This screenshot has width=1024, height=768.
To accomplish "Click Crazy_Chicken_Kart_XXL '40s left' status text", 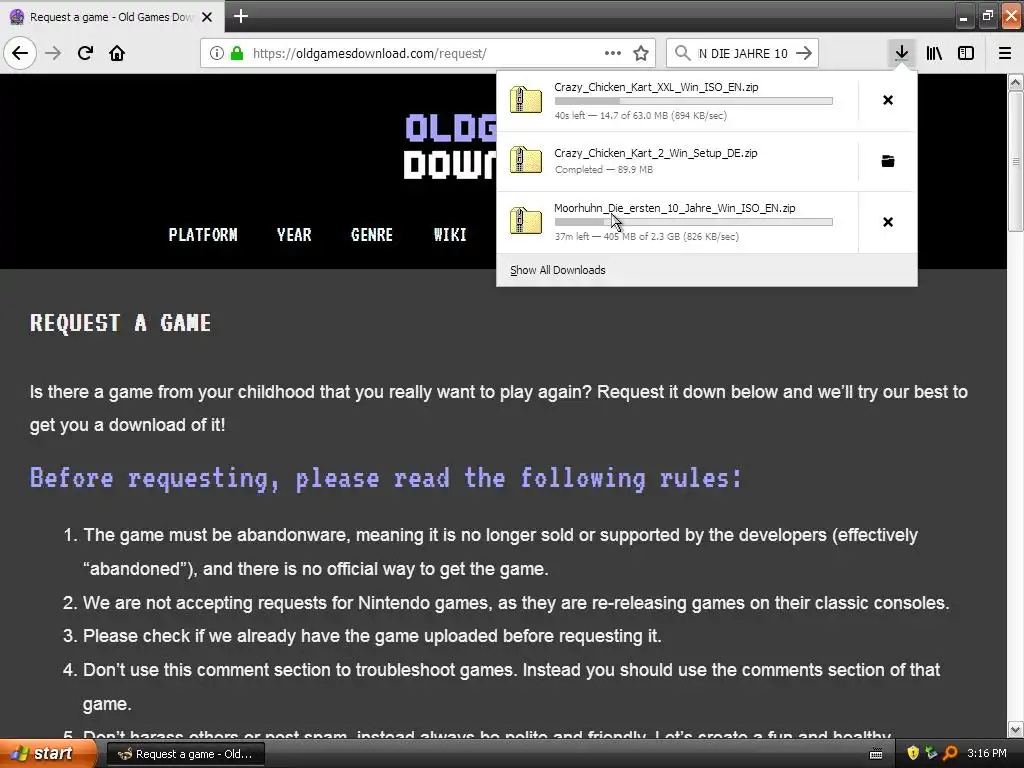I will (x=640, y=116).
